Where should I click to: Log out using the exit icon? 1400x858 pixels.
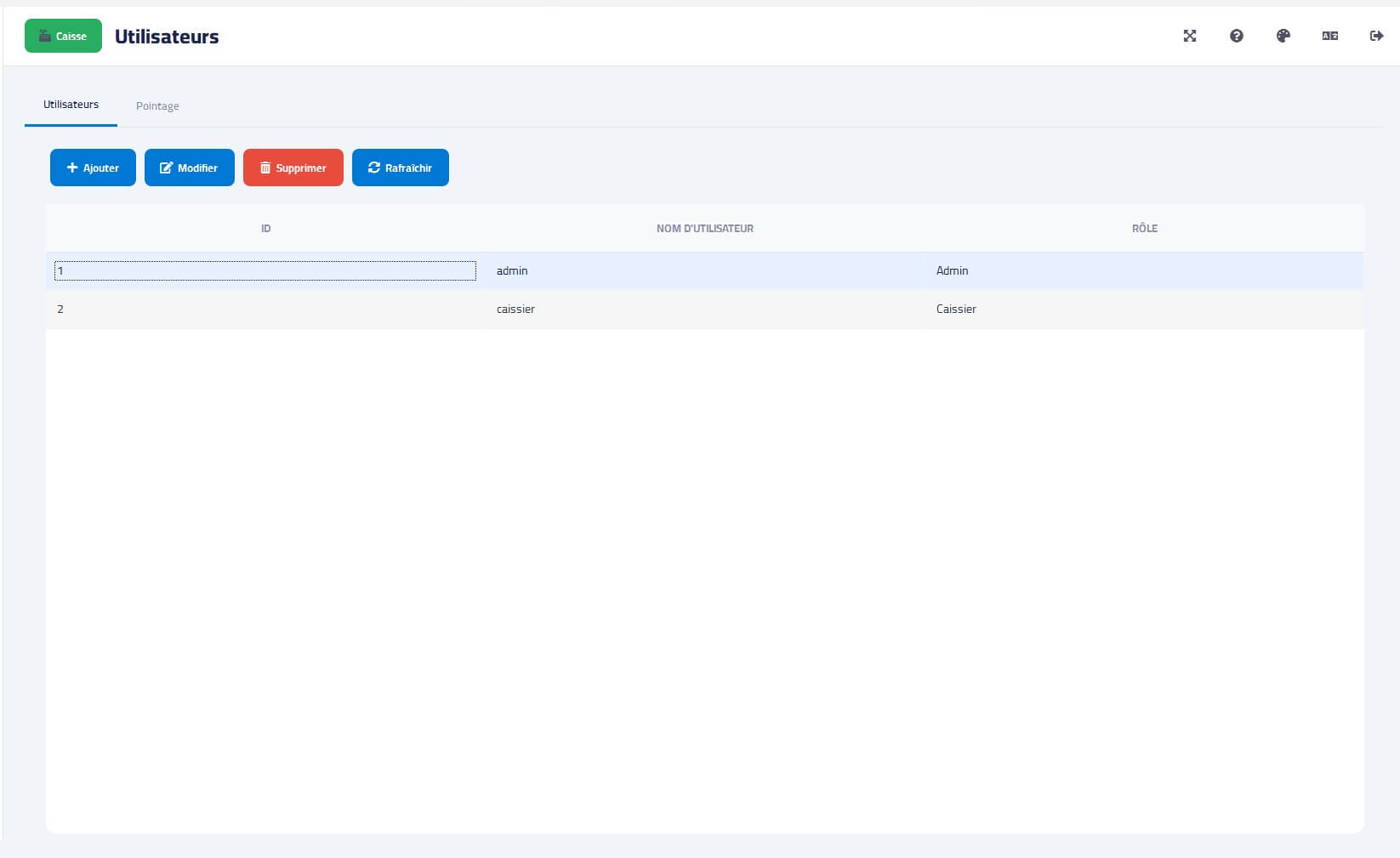point(1376,36)
